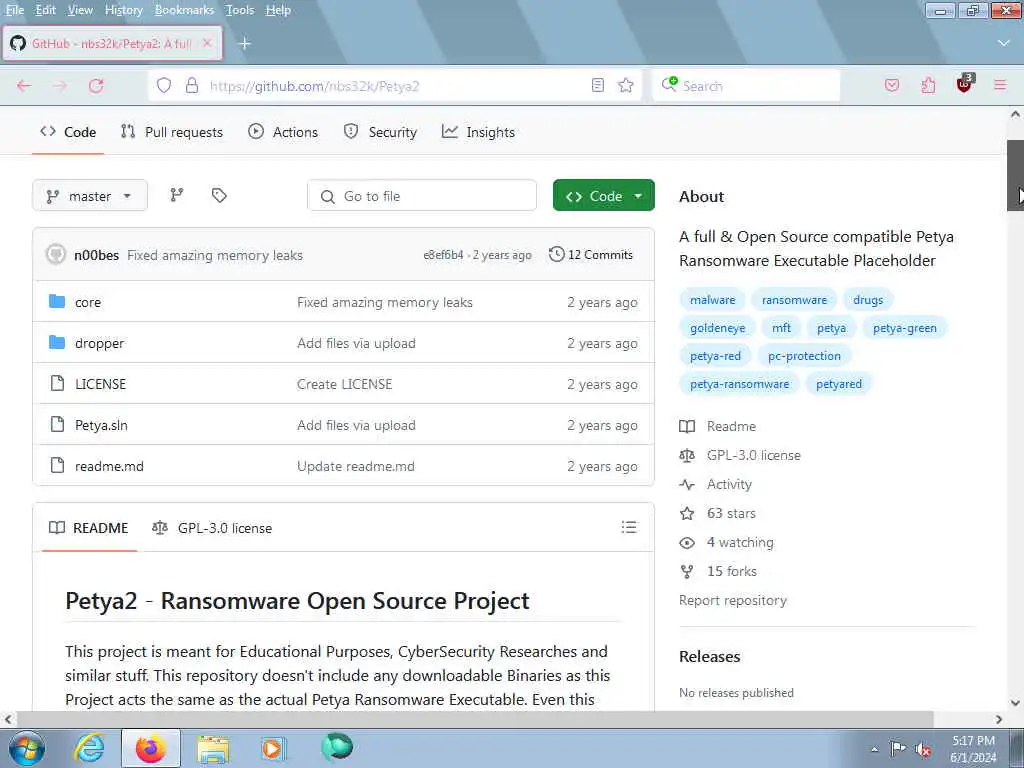Click Report repository link
The image size is (1024, 768).
pyautogui.click(x=733, y=600)
